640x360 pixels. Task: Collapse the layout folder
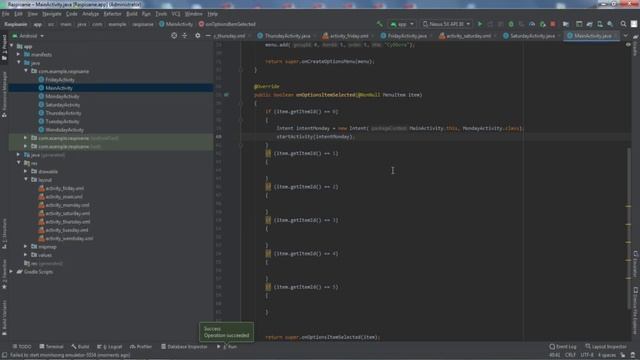click(26, 180)
